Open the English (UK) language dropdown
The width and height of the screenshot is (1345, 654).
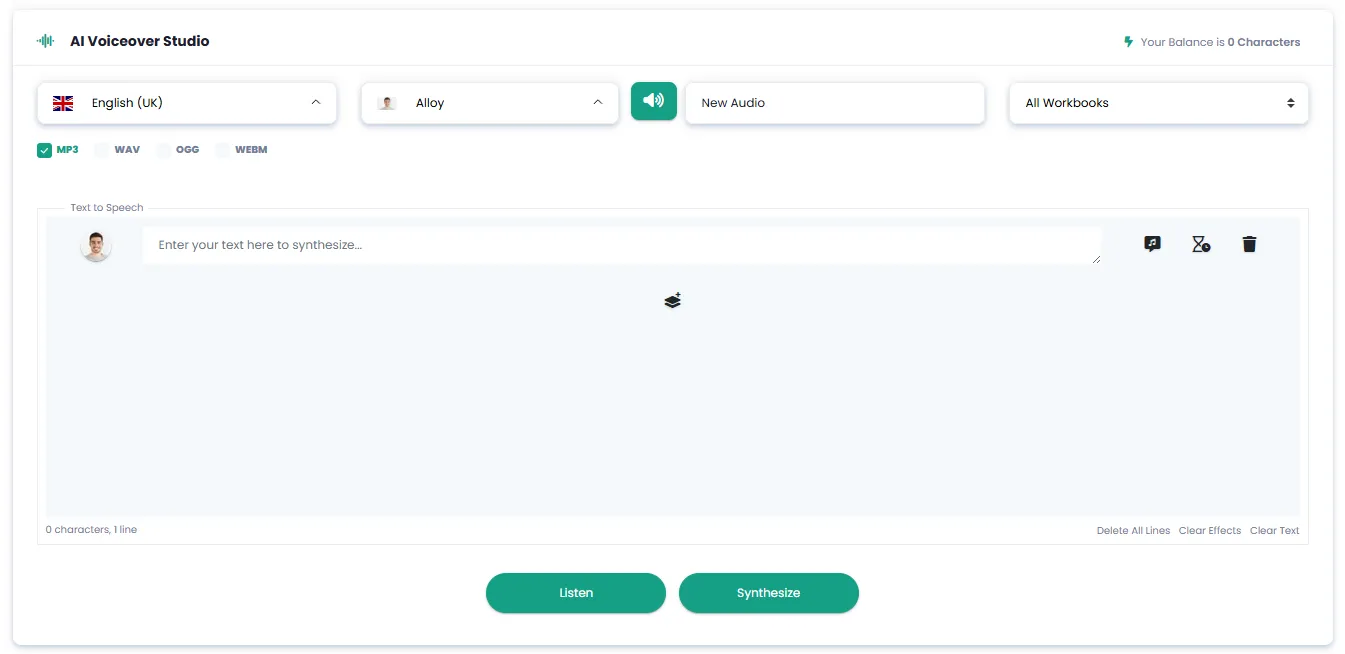coord(187,103)
